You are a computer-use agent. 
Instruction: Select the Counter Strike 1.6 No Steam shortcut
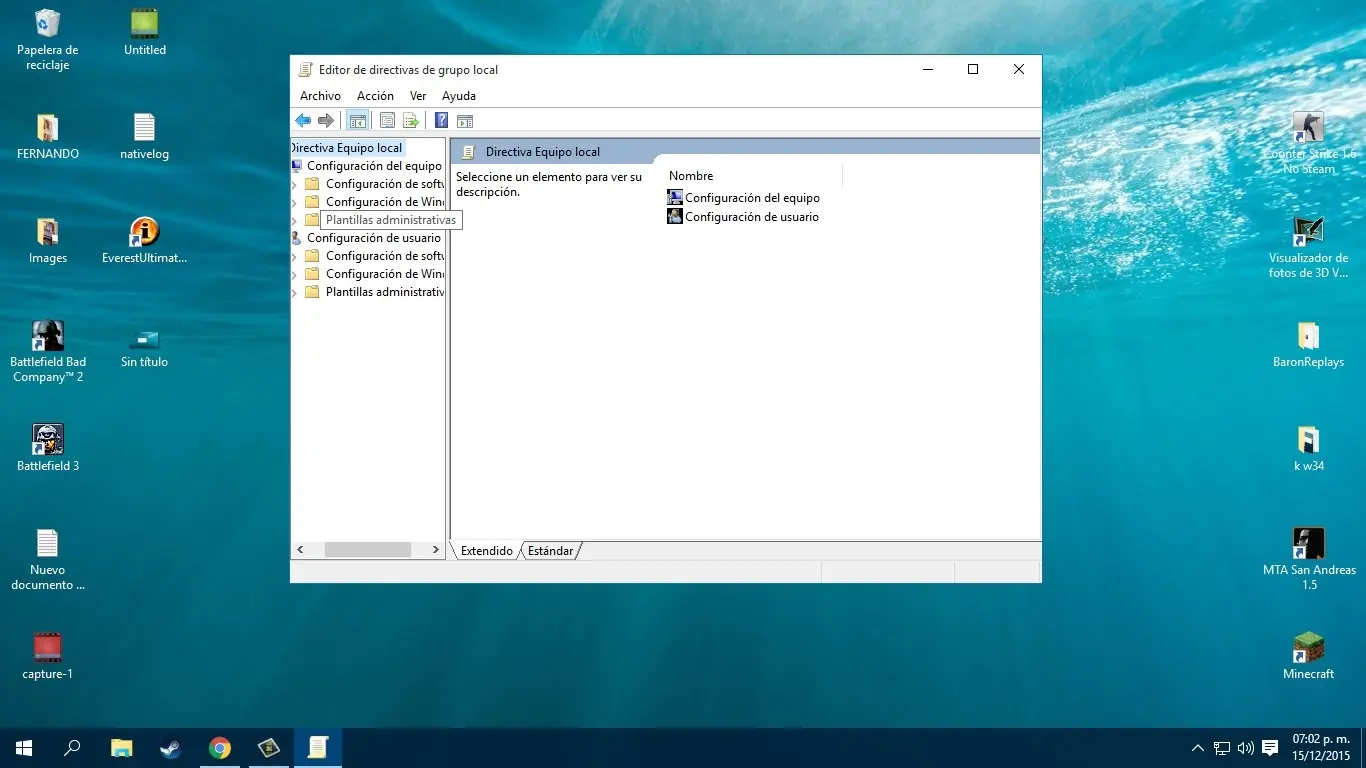coord(1309,144)
